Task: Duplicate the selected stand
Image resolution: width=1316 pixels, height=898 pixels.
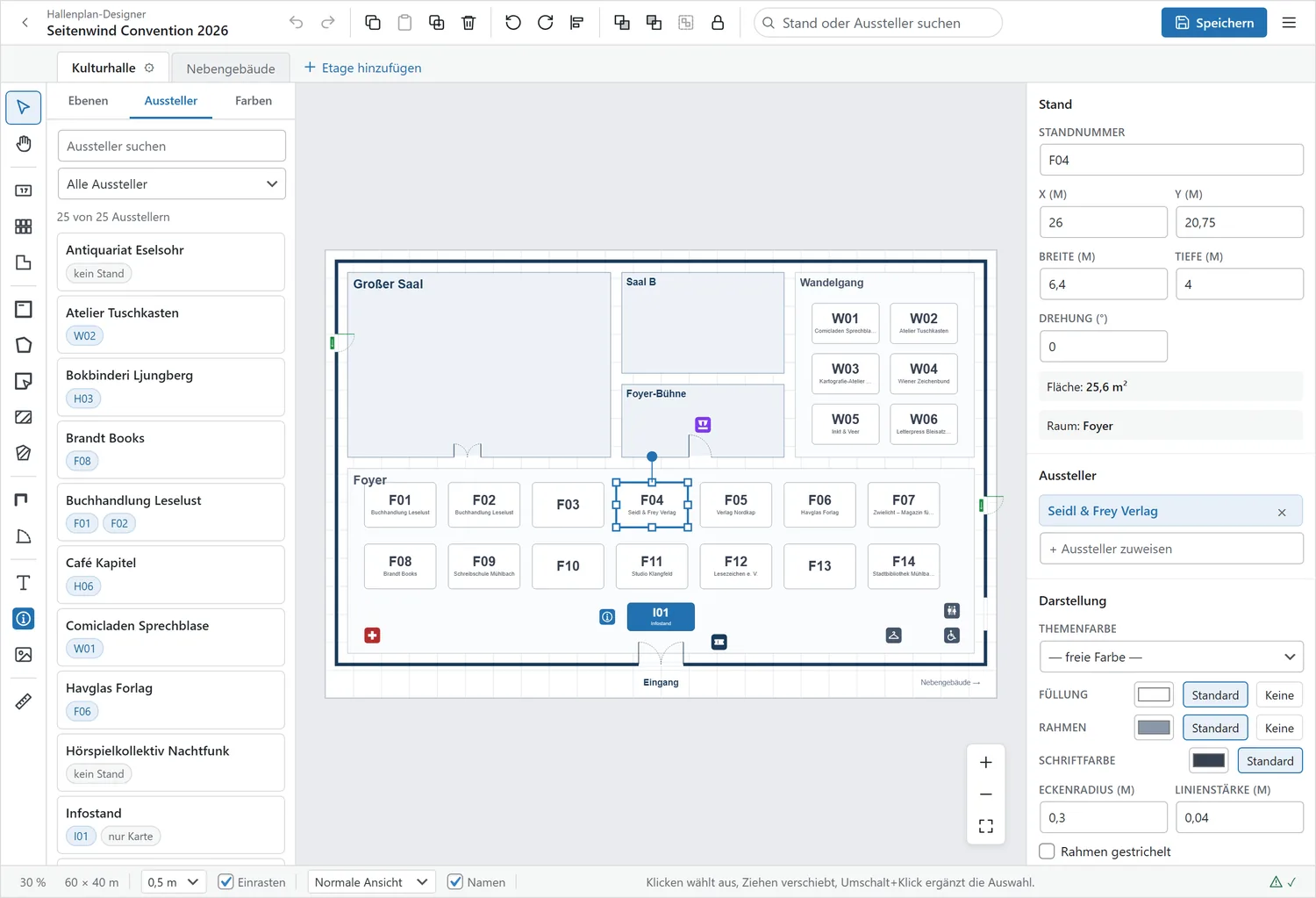Action: tap(437, 23)
